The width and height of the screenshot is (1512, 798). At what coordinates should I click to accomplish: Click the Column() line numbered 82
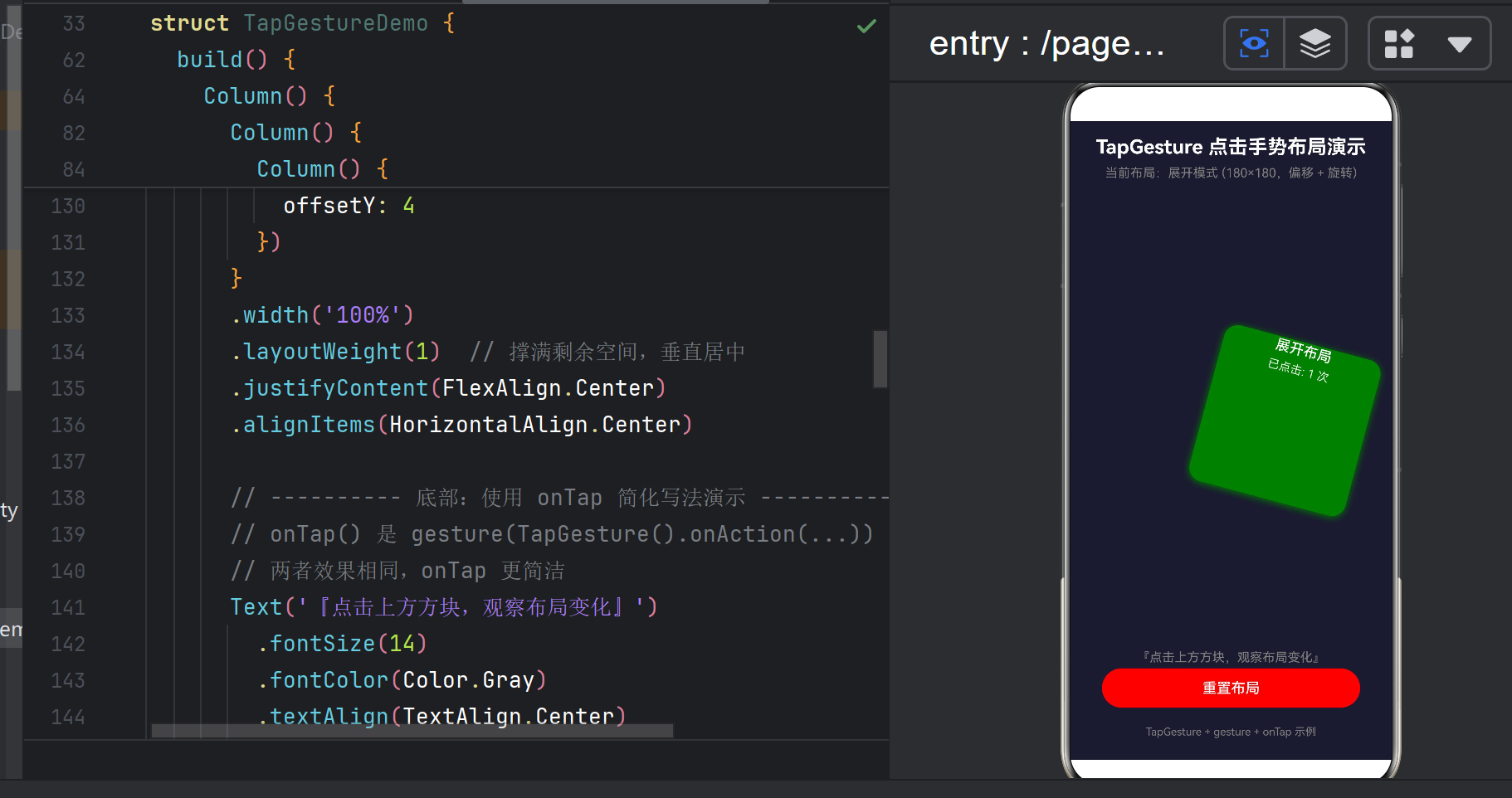coord(296,133)
